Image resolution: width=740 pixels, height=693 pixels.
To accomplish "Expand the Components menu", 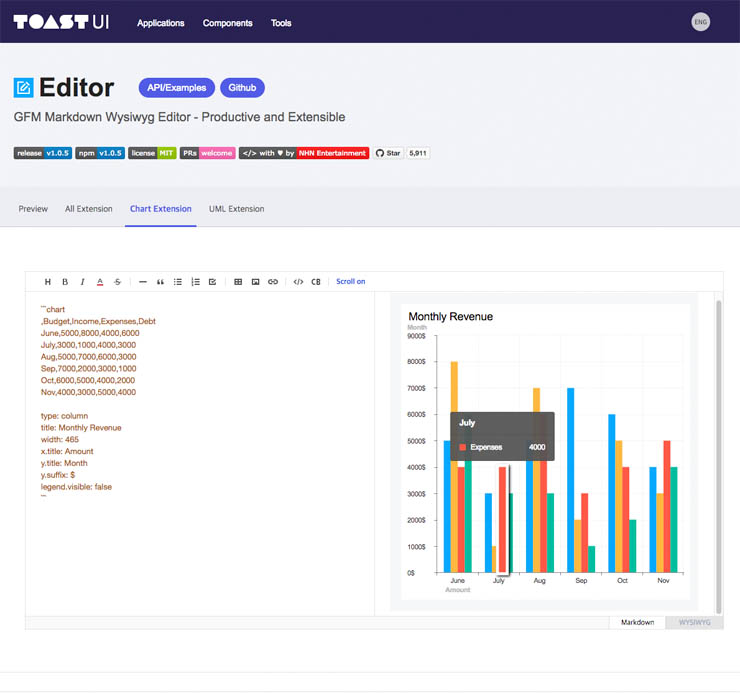I will 227,23.
